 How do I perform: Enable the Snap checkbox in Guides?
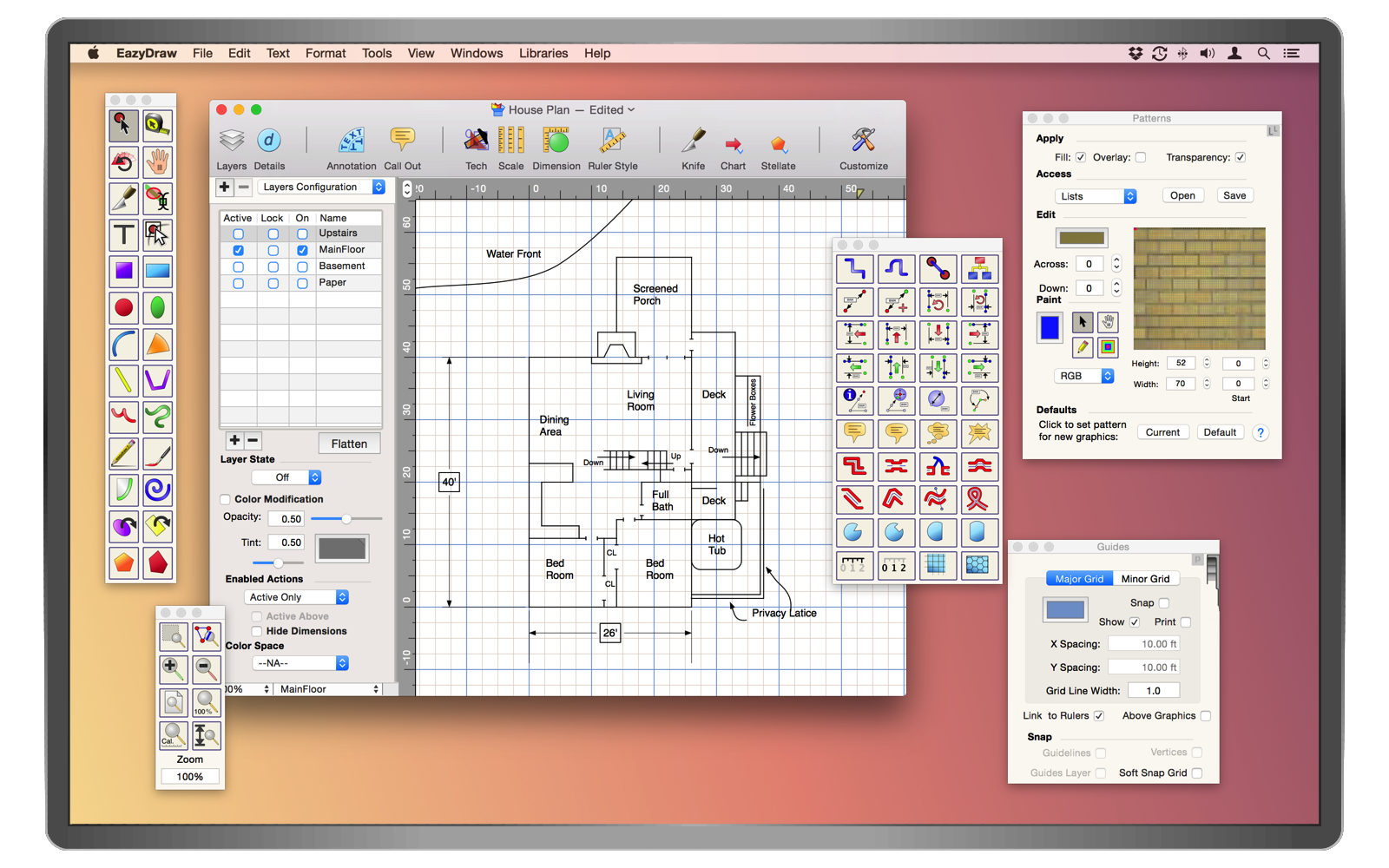tap(1164, 602)
